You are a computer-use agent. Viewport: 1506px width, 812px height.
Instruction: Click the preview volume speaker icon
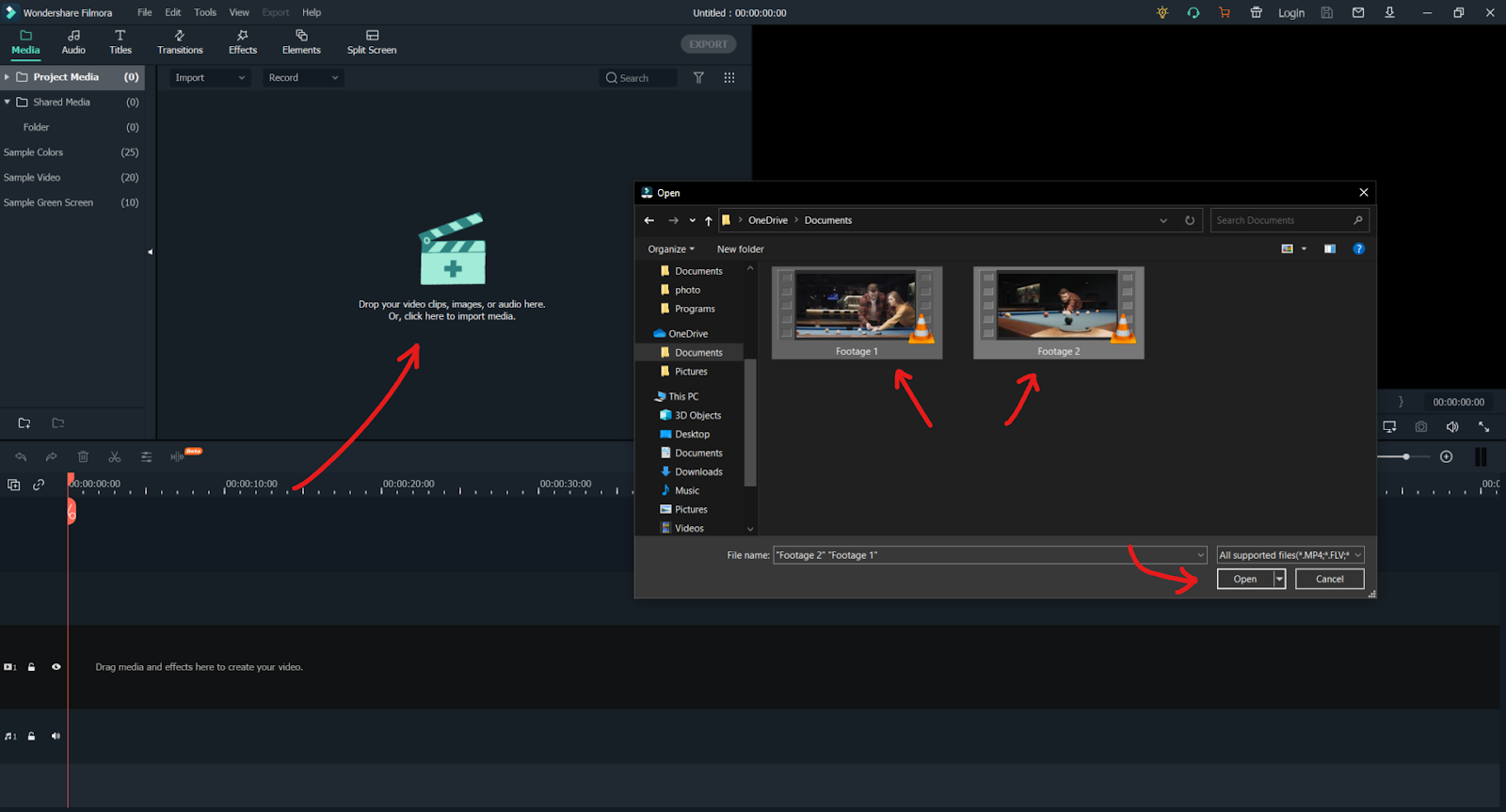[1452, 427]
